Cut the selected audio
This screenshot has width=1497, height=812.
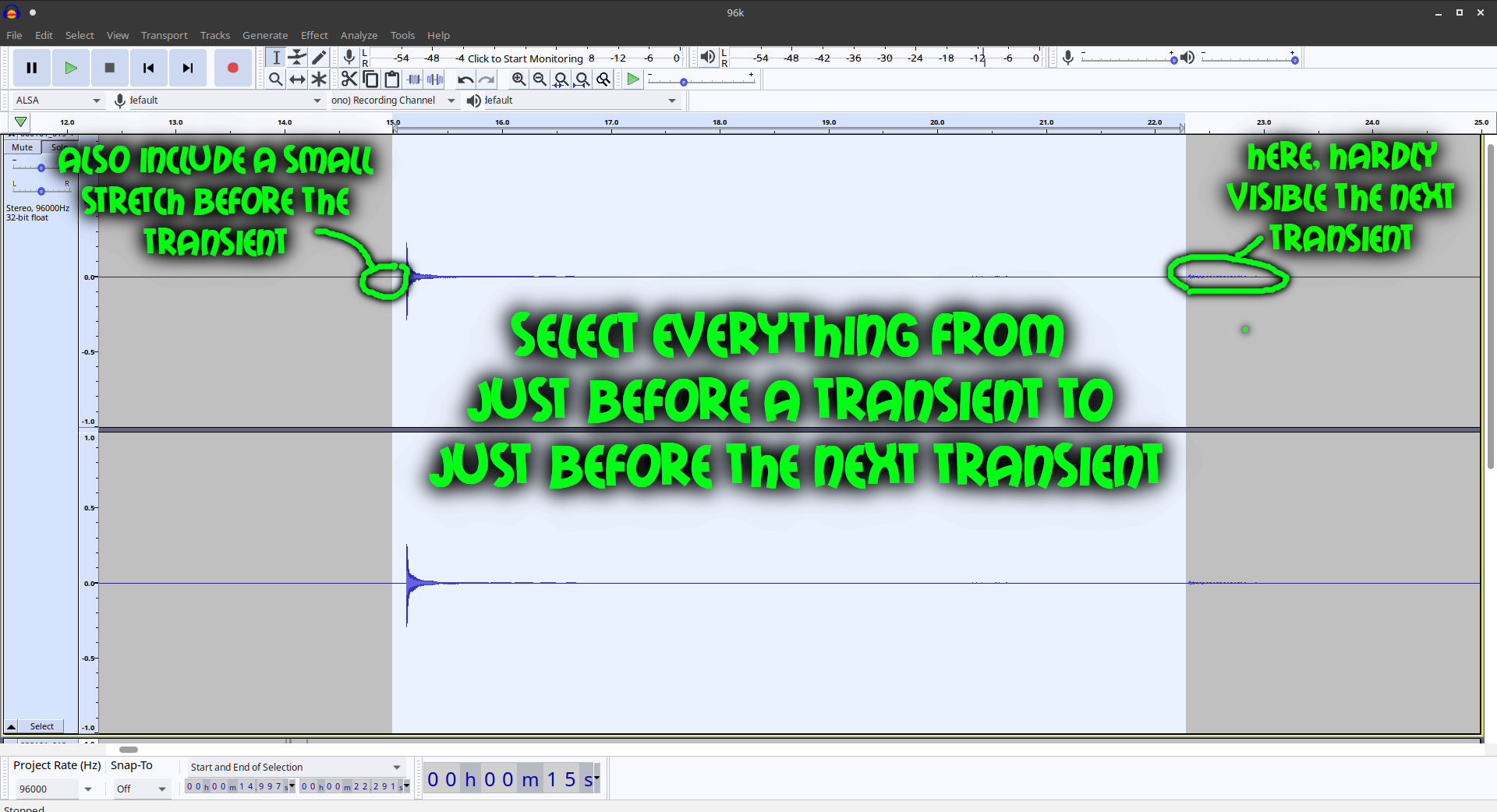pyautogui.click(x=349, y=79)
